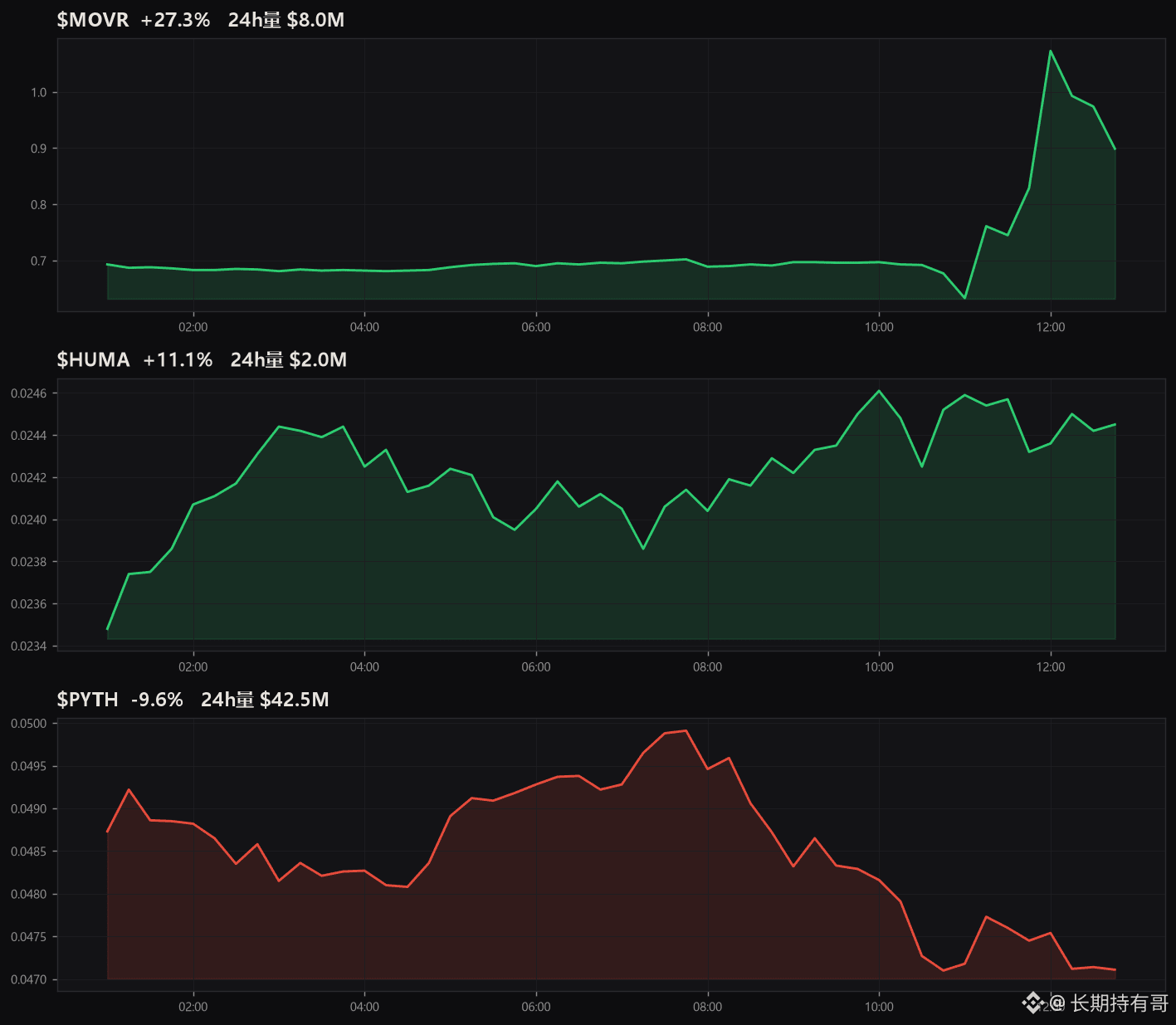Click the $HUMA ticker title
The height and width of the screenshot is (1025, 1176).
coord(94,359)
